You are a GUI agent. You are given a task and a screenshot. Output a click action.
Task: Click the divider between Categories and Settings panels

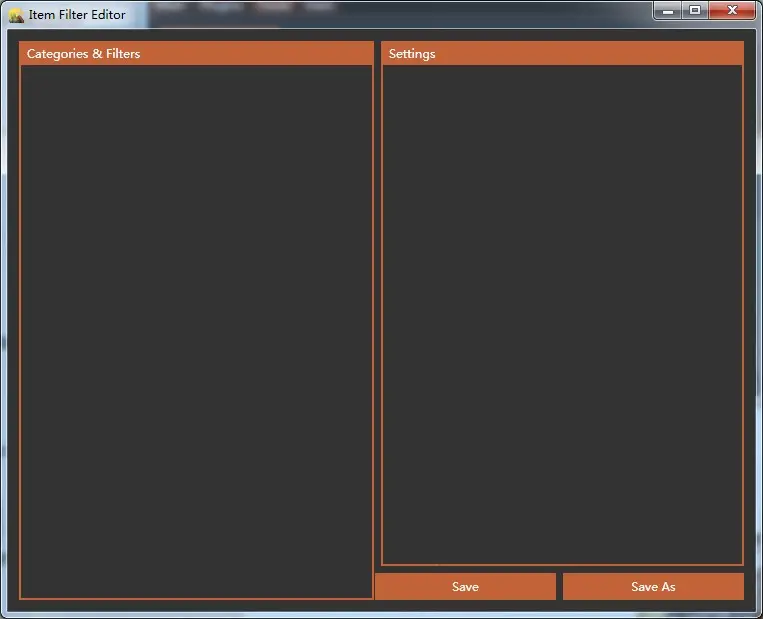[x=377, y=300]
